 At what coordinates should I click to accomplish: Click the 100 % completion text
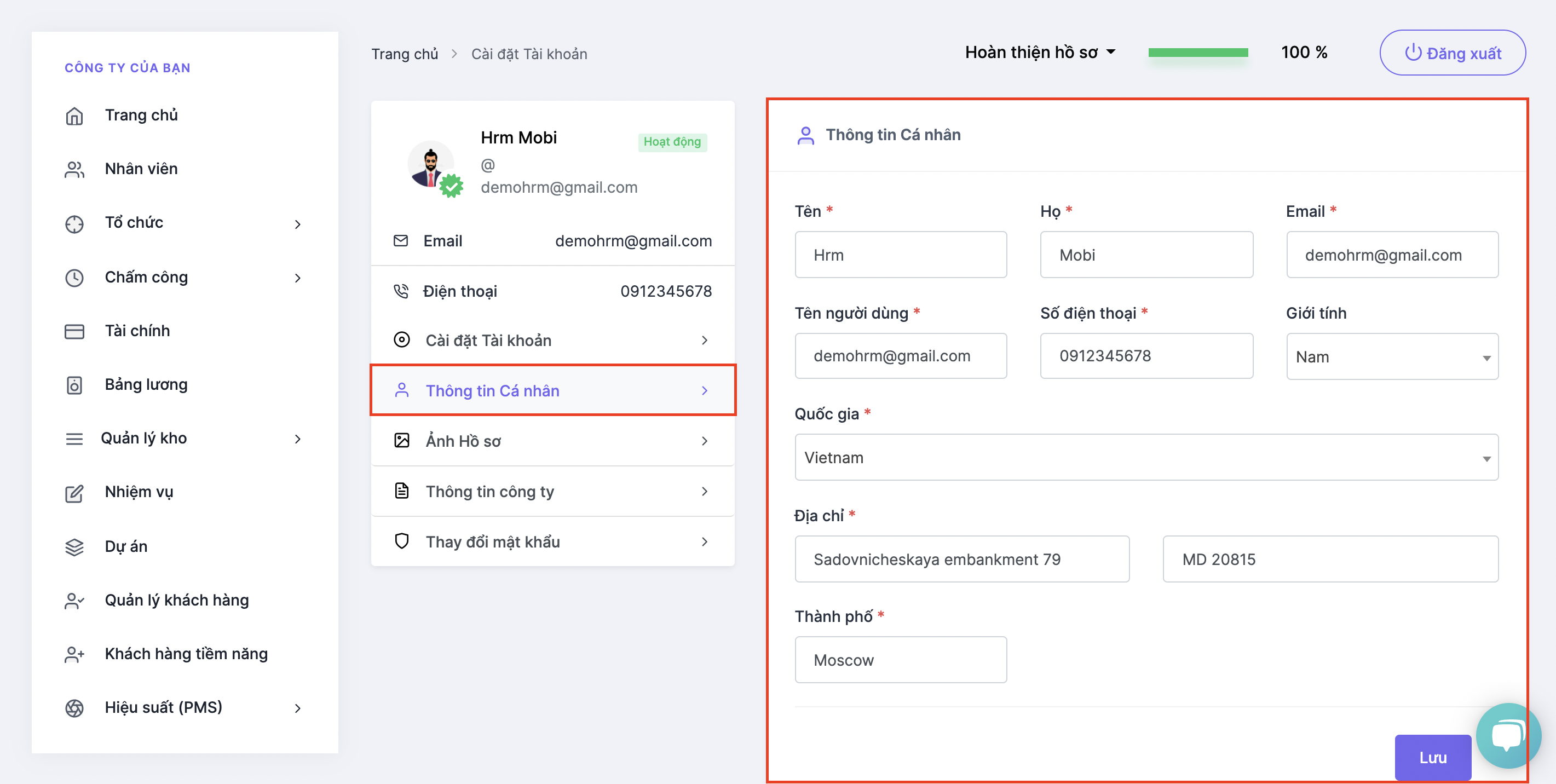1304,52
